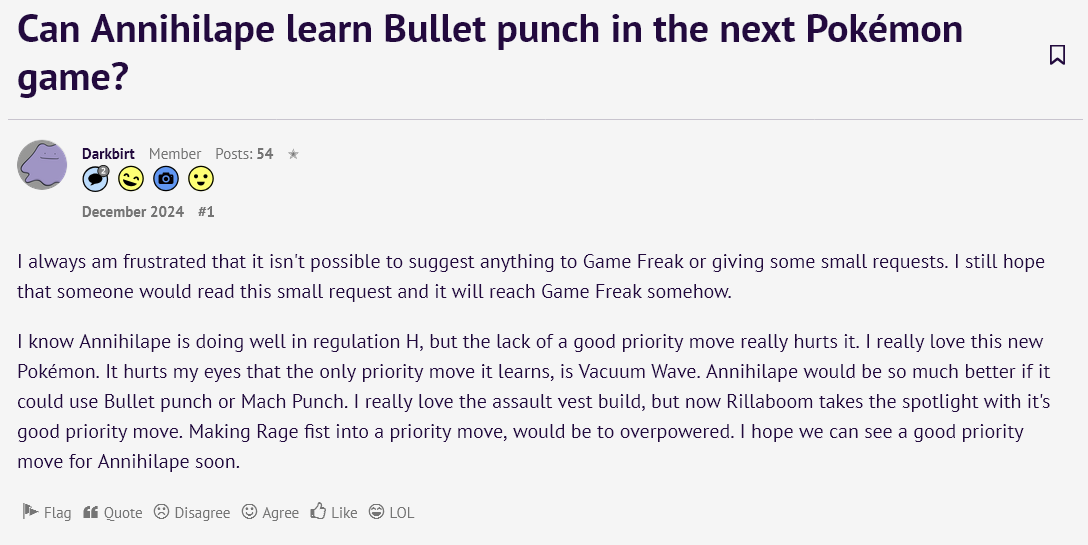React with Disagree to the post
Screen dimensions: 1088x545
point(192,512)
